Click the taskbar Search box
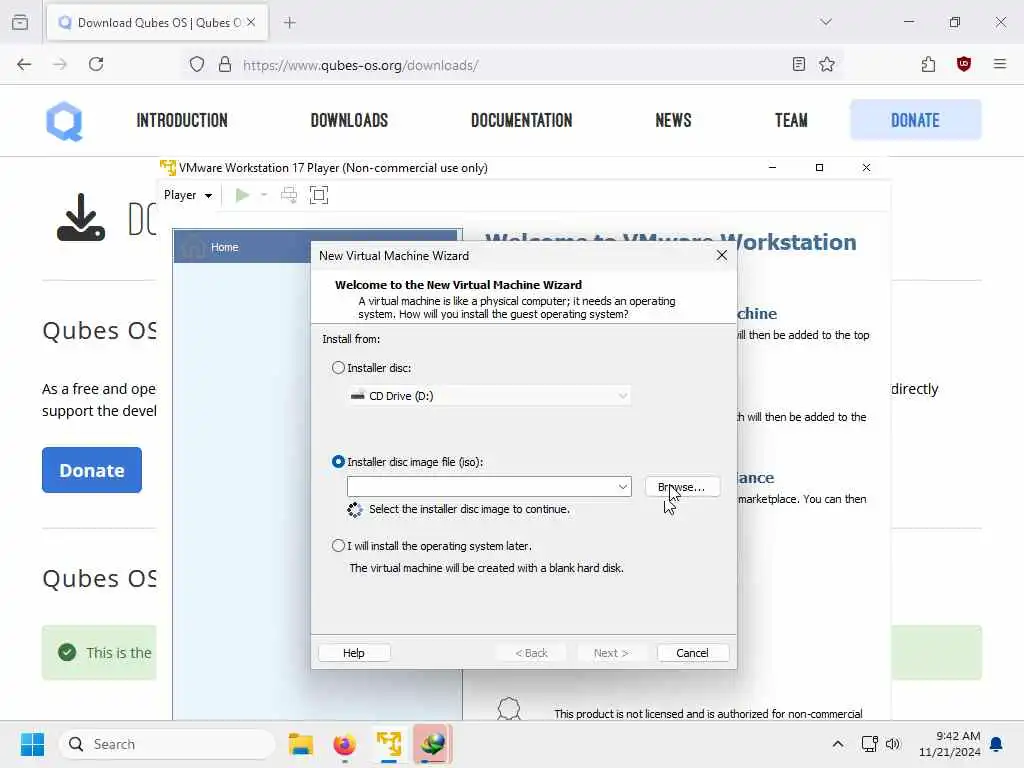Viewport: 1024px width, 768px height. (168, 744)
